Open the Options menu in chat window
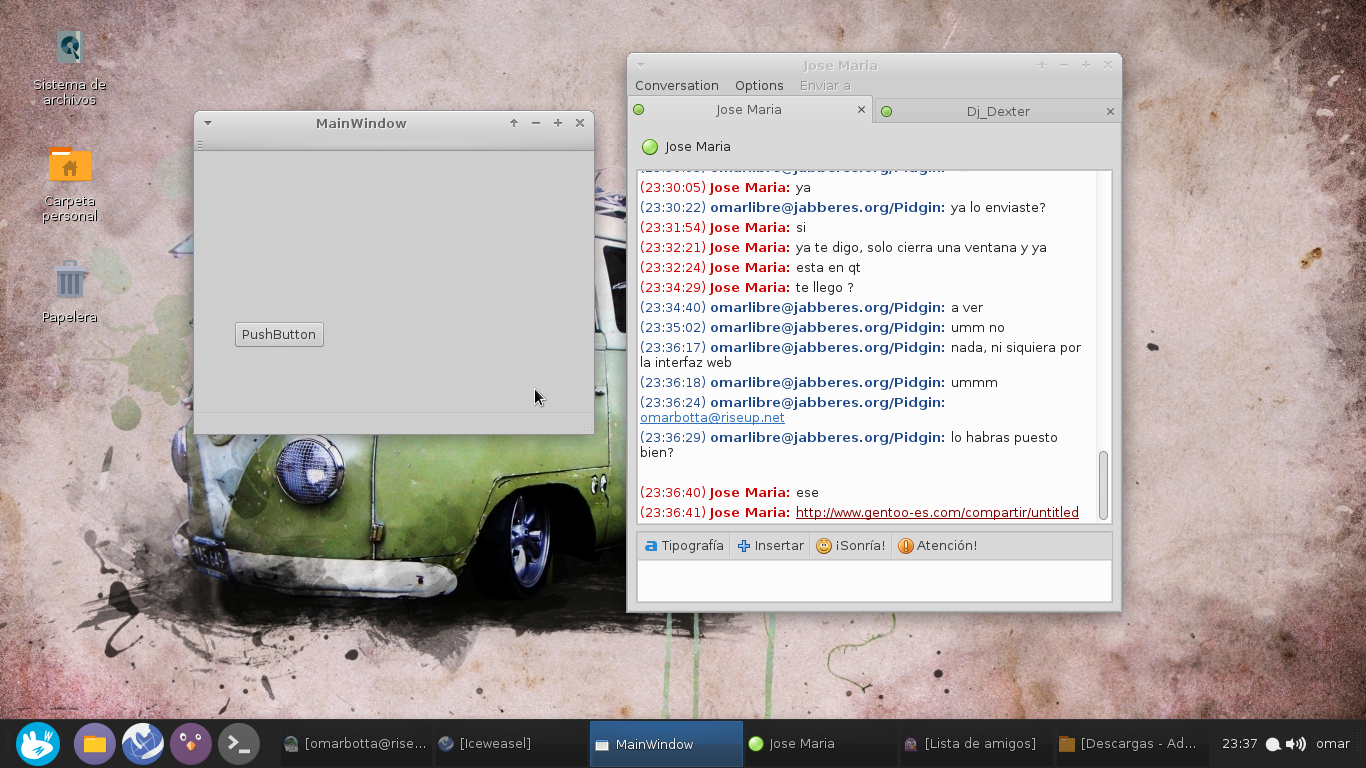 759,86
